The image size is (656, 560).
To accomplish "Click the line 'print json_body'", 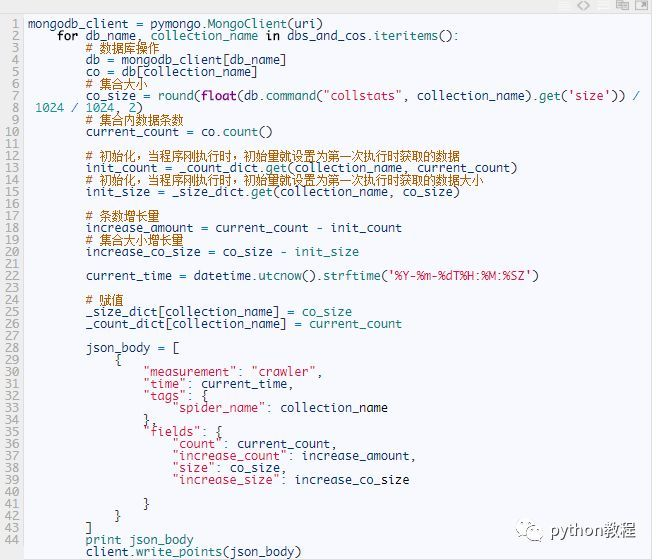I will click(x=140, y=540).
